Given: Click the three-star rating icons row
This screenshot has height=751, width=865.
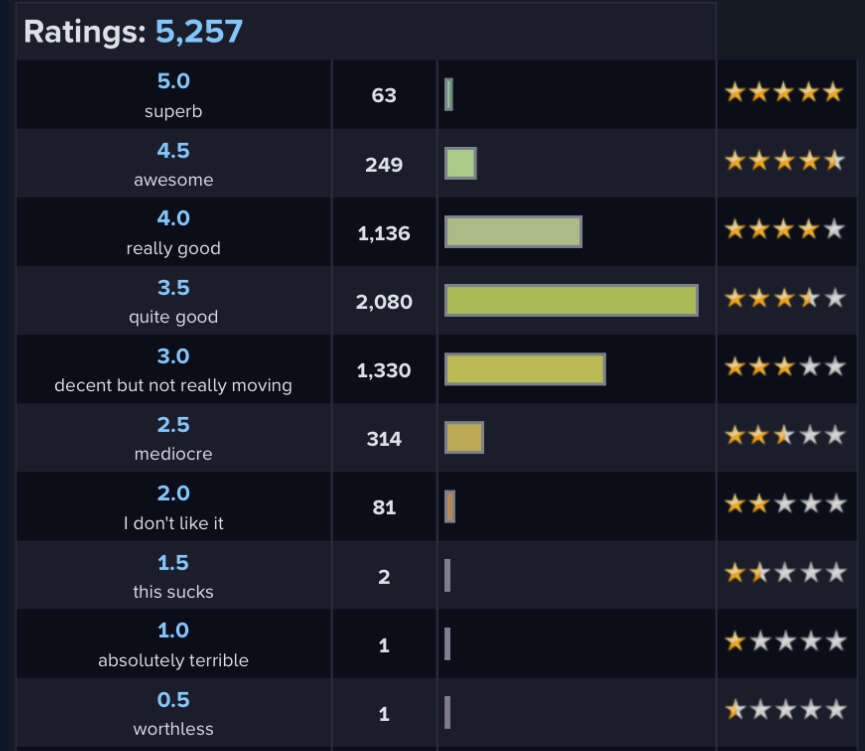Looking at the screenshot, I should click(784, 367).
